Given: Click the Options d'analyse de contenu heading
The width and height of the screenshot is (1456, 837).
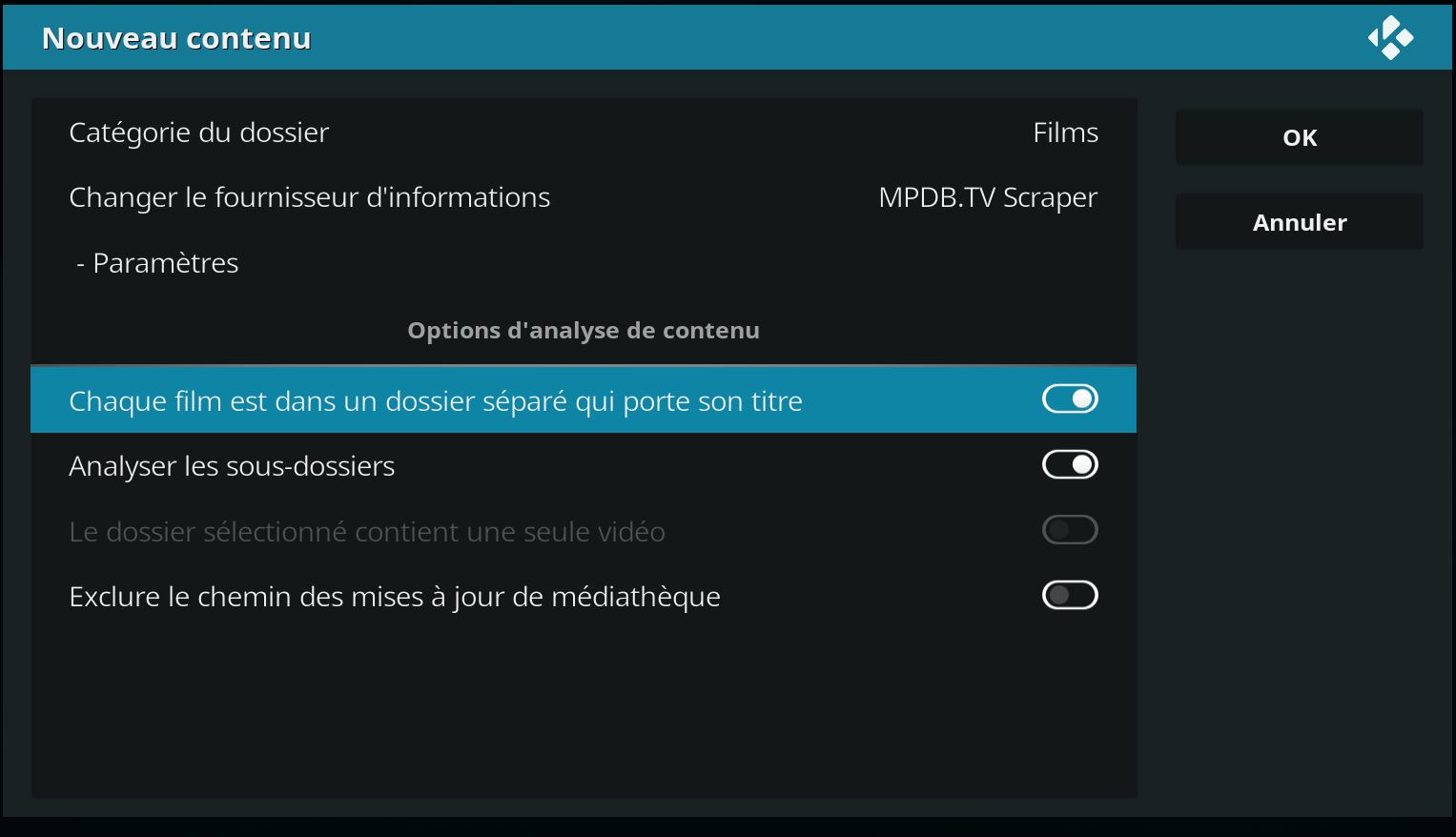Looking at the screenshot, I should pos(584,331).
